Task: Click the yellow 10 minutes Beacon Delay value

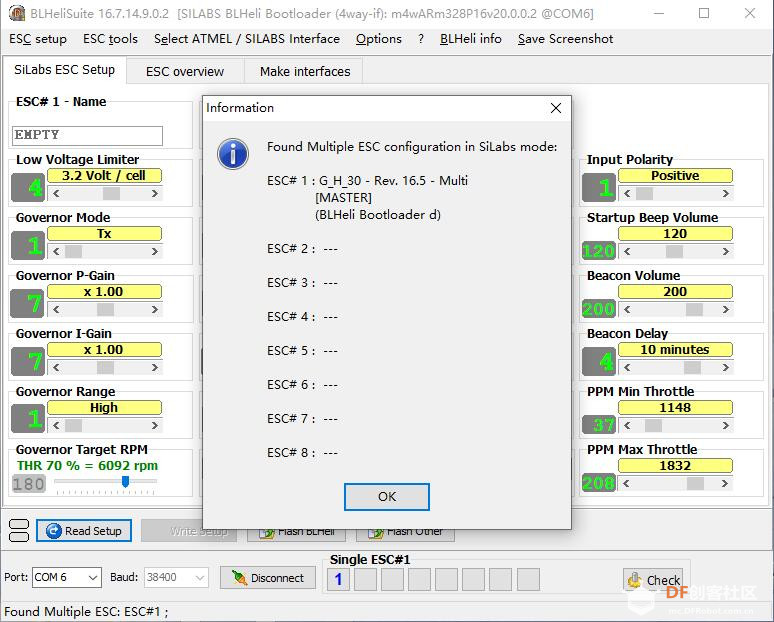Action: pos(675,350)
